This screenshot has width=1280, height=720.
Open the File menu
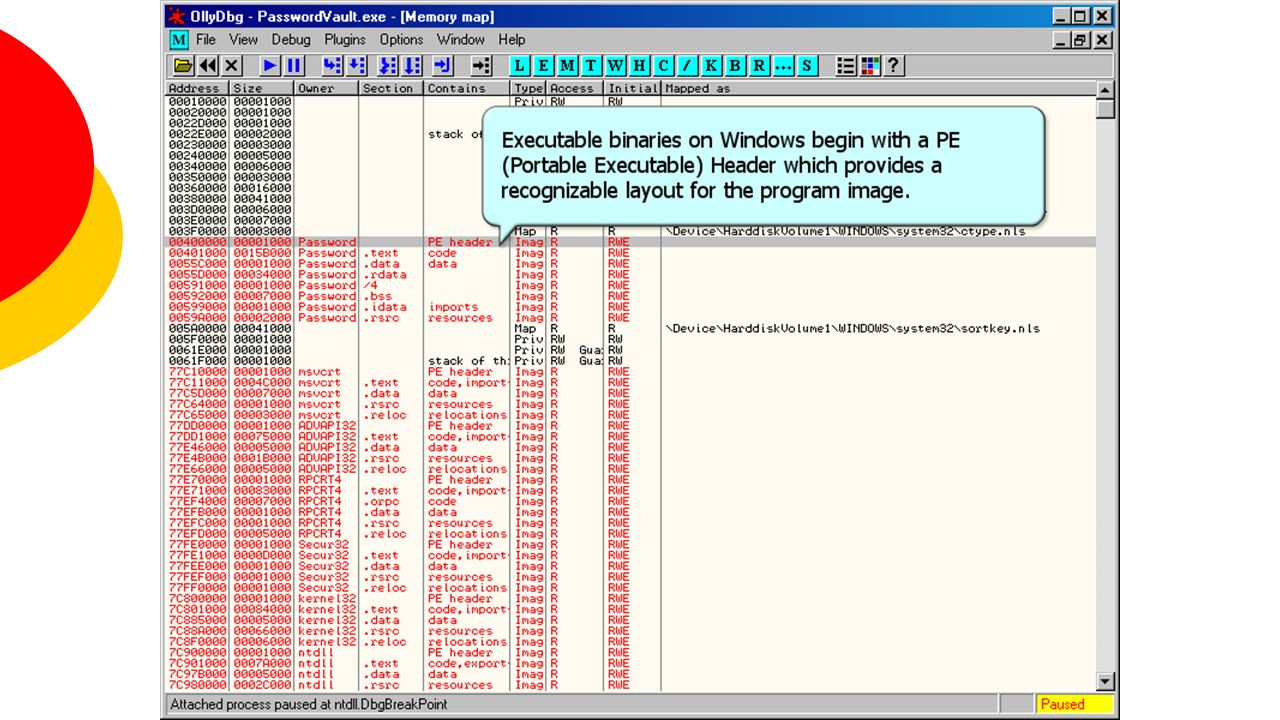[206, 40]
